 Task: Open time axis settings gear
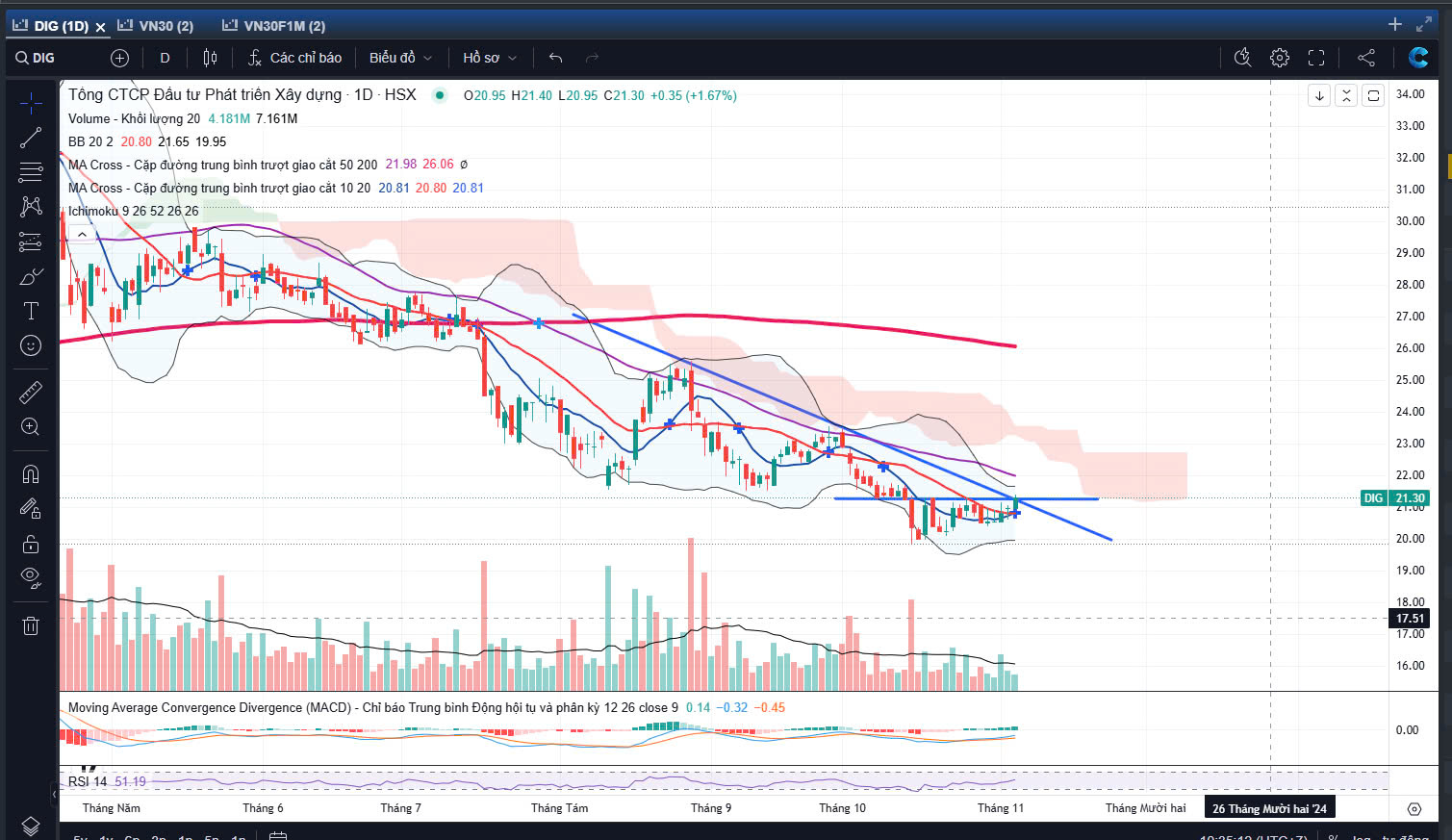point(1414,808)
